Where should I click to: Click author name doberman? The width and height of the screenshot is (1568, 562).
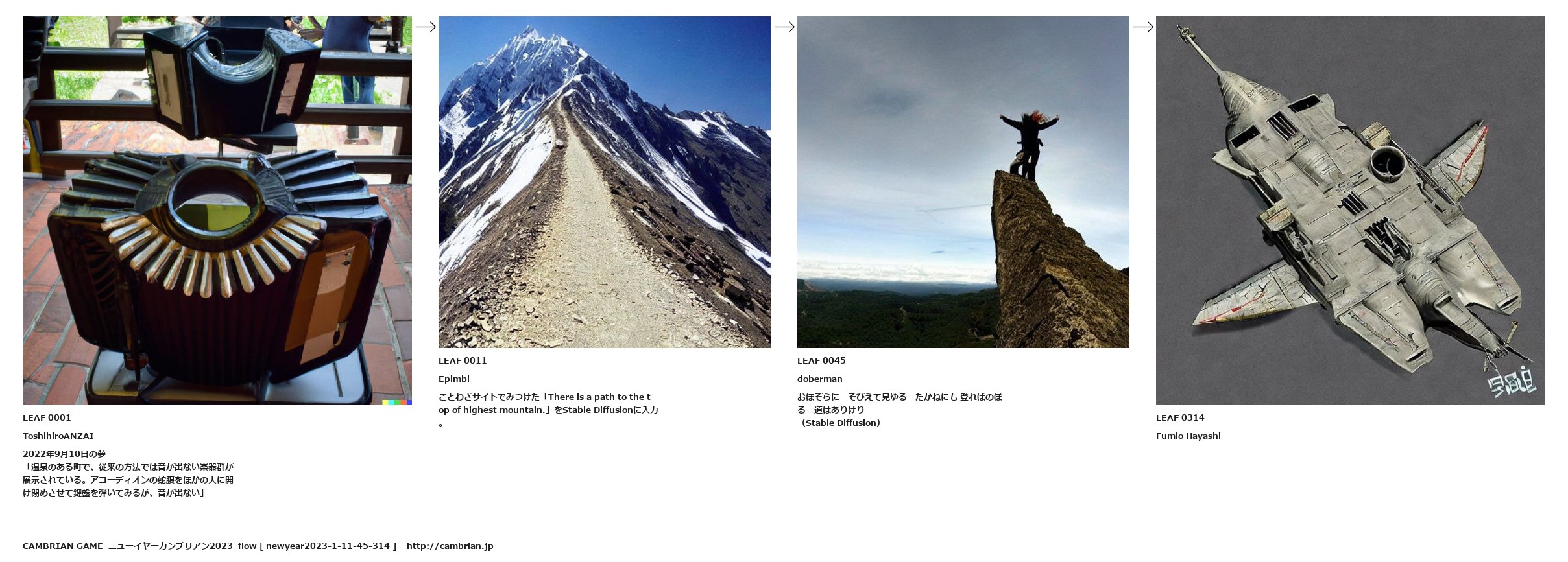pos(820,379)
